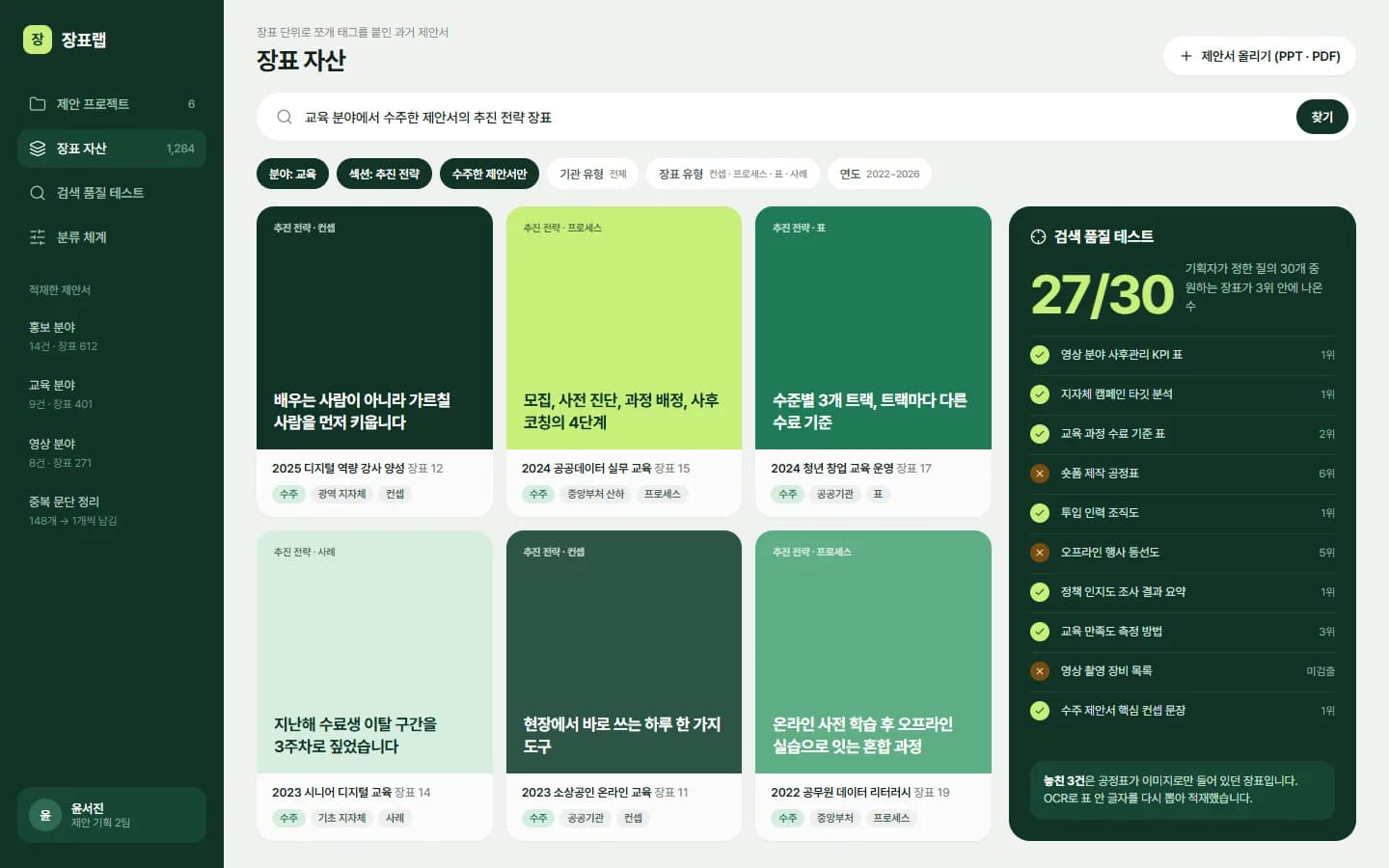This screenshot has width=1389, height=868.
Task: Disable the 수주한 제안서만 filter chip
Action: tap(489, 174)
